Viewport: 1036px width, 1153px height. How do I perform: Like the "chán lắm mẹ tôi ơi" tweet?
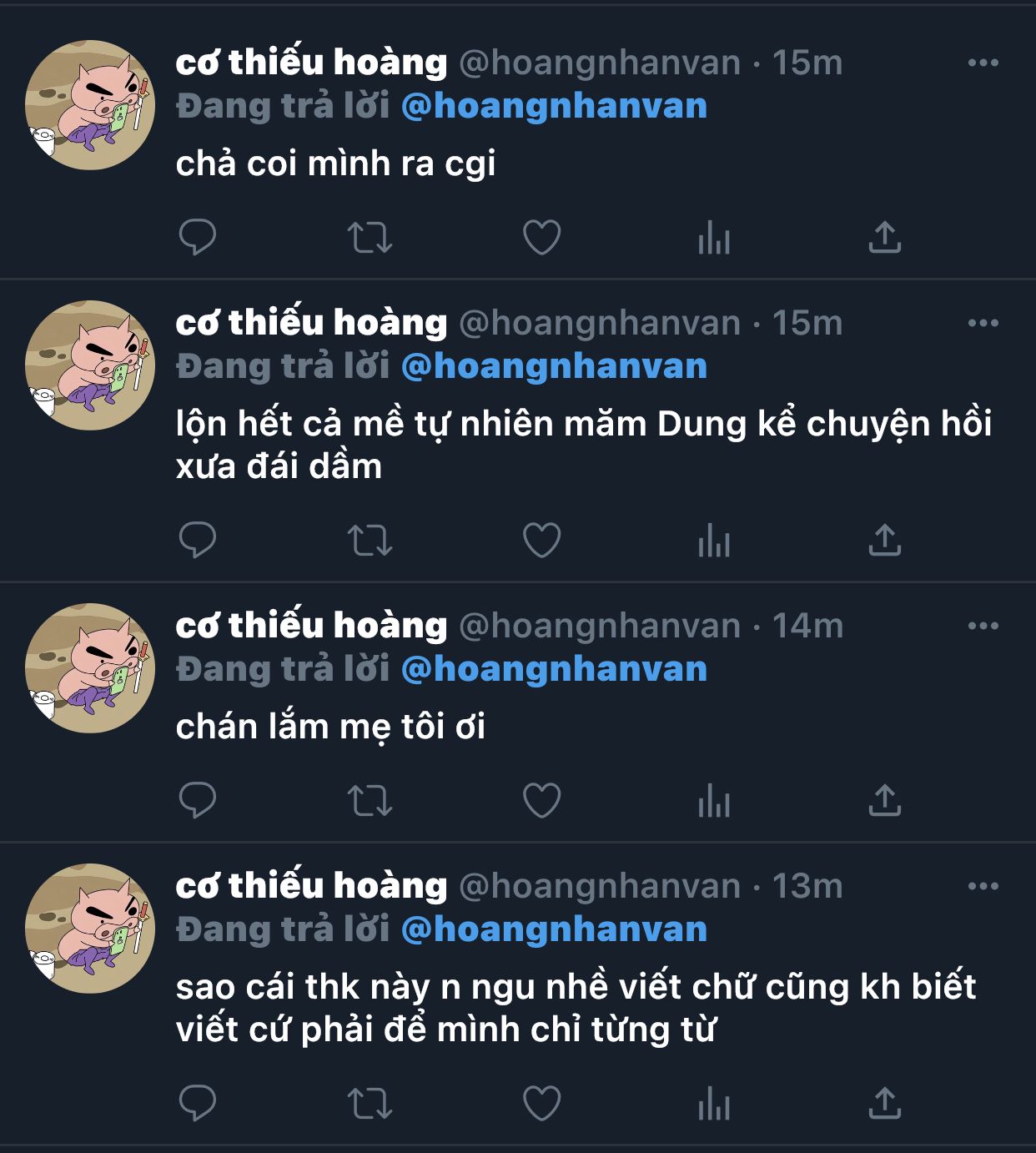coord(541,801)
